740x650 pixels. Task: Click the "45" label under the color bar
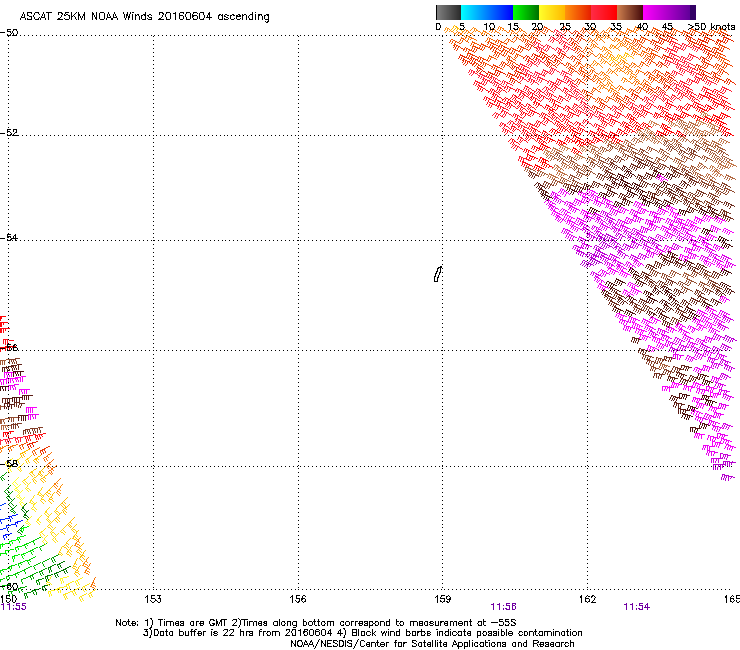click(667, 27)
